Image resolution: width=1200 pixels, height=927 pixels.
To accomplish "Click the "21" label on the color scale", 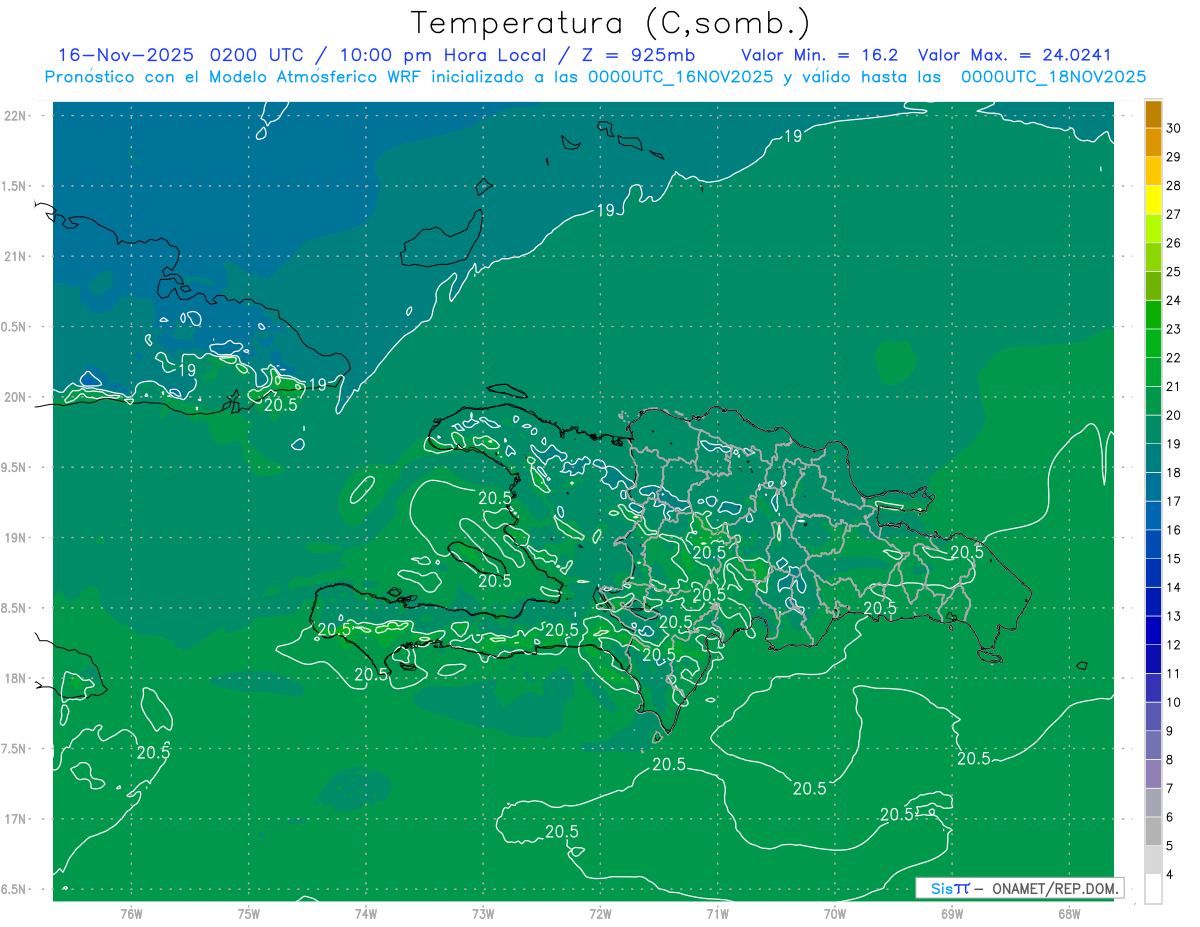I will (x=1173, y=386).
